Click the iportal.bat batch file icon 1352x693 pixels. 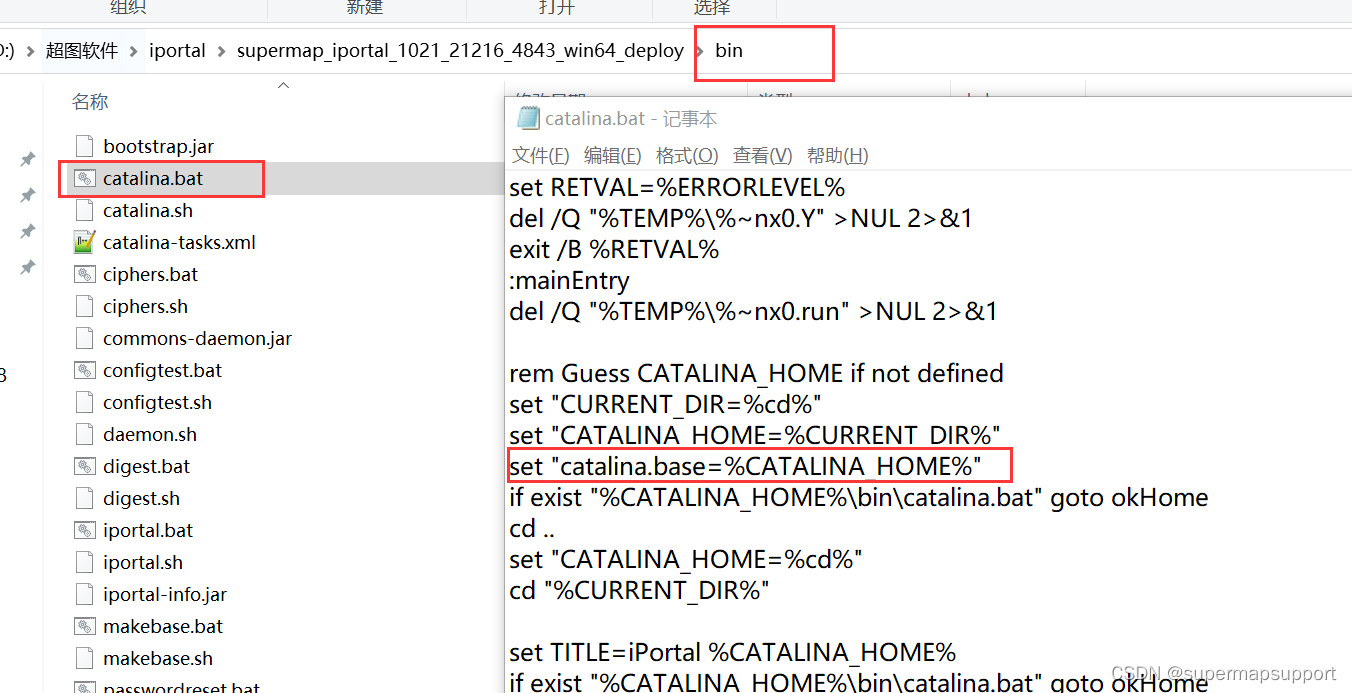coord(84,530)
